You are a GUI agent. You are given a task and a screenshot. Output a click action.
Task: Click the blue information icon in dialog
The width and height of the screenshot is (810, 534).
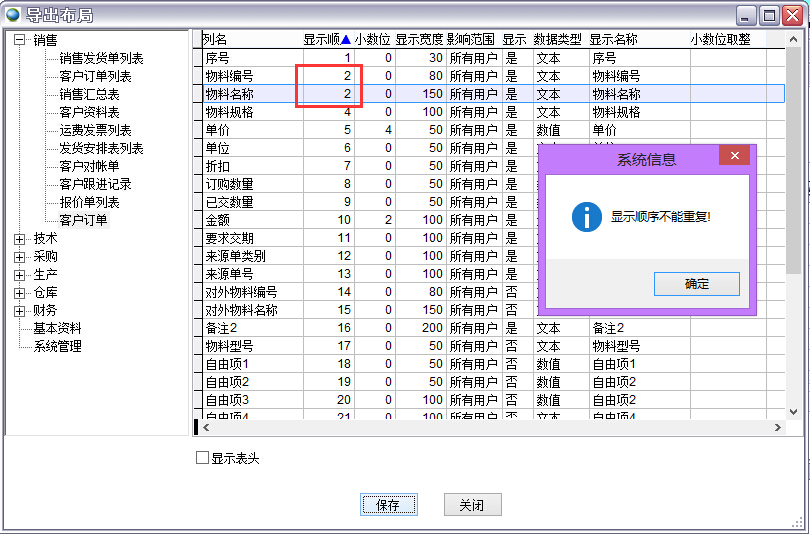tap(586, 216)
